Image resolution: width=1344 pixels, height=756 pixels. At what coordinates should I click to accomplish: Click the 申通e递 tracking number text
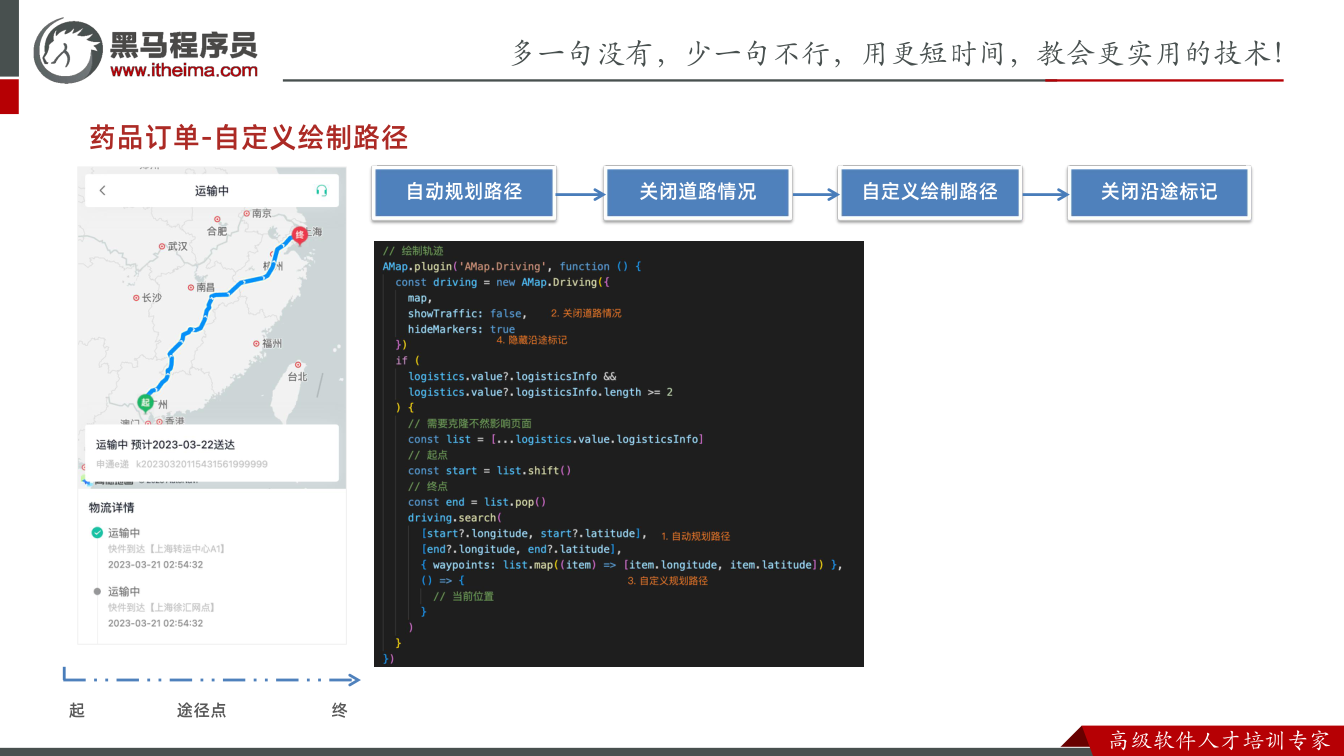pos(182,464)
